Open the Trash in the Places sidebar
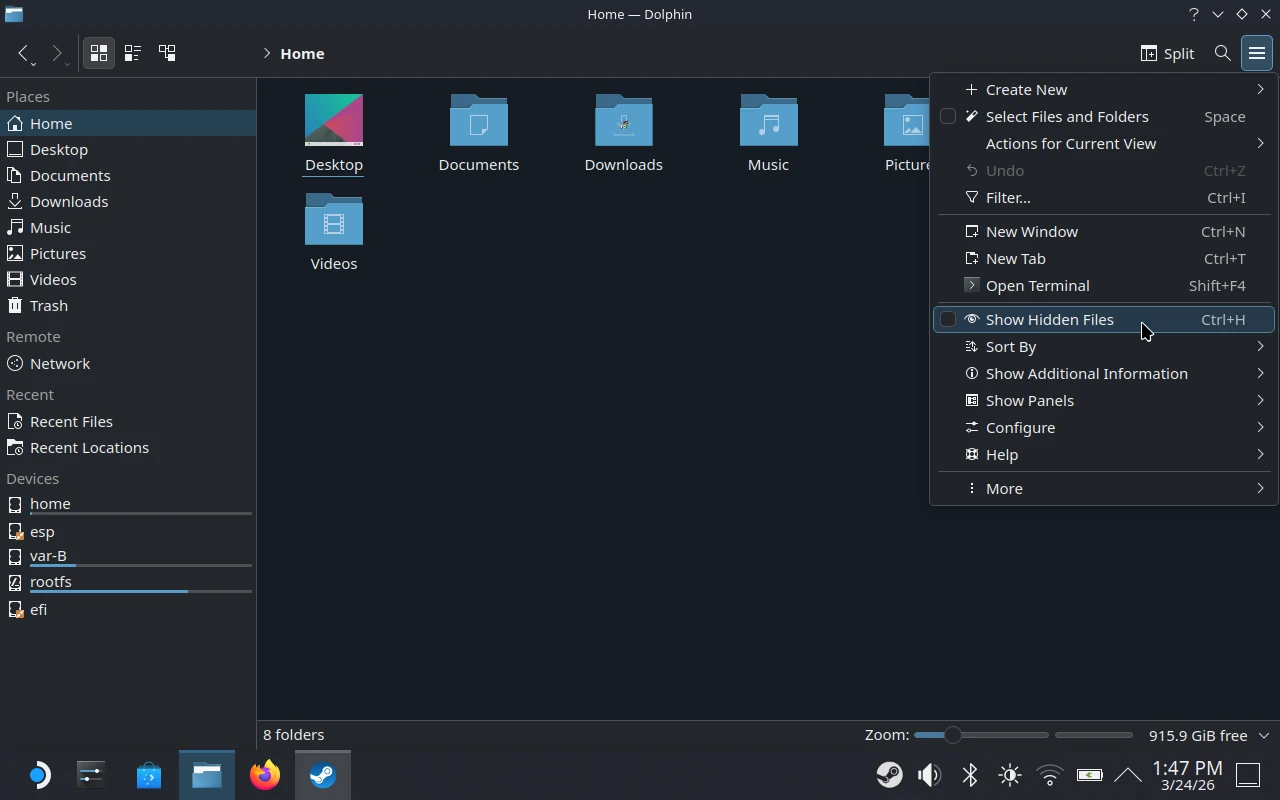Screen dimensions: 1280x800 (49, 305)
